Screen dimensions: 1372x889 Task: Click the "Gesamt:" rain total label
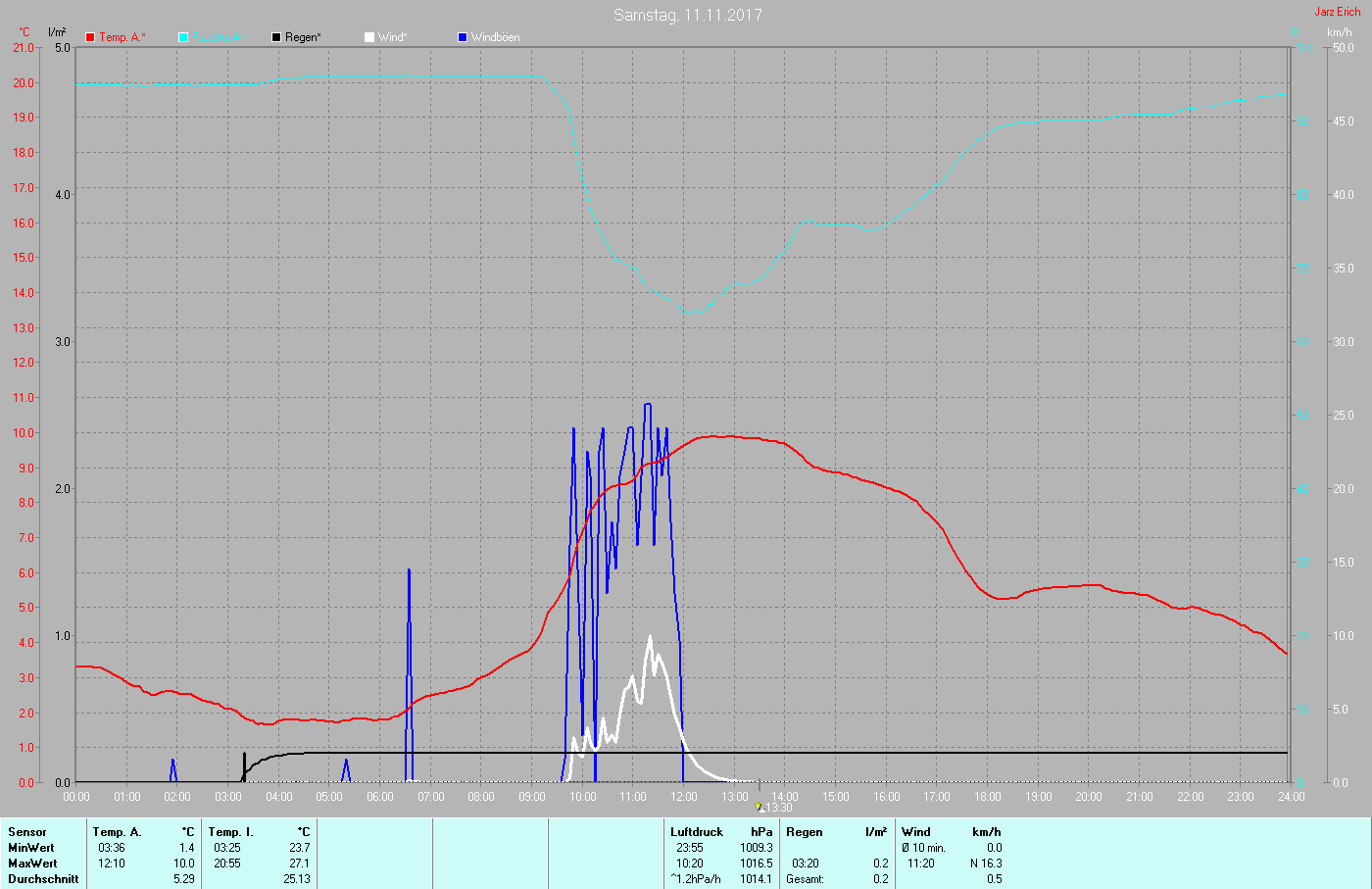(805, 879)
